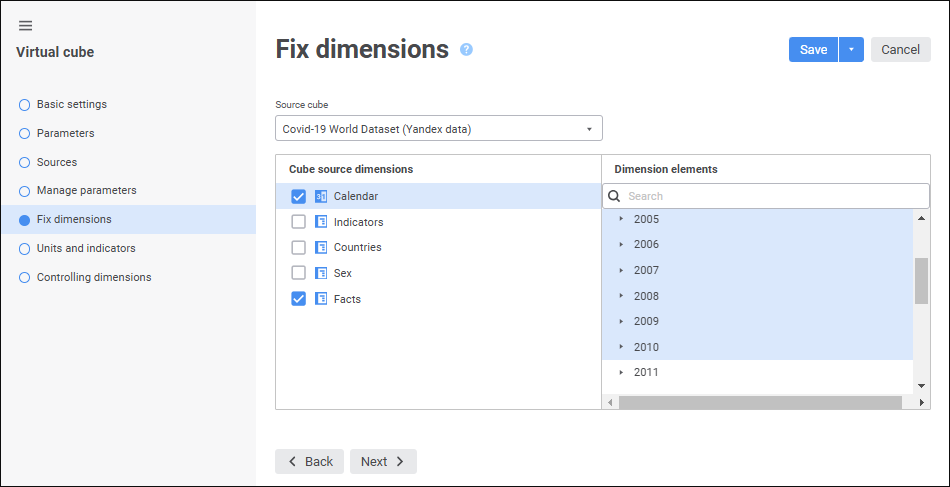Open the Save button dropdown arrow
The image size is (950, 487).
click(x=851, y=50)
